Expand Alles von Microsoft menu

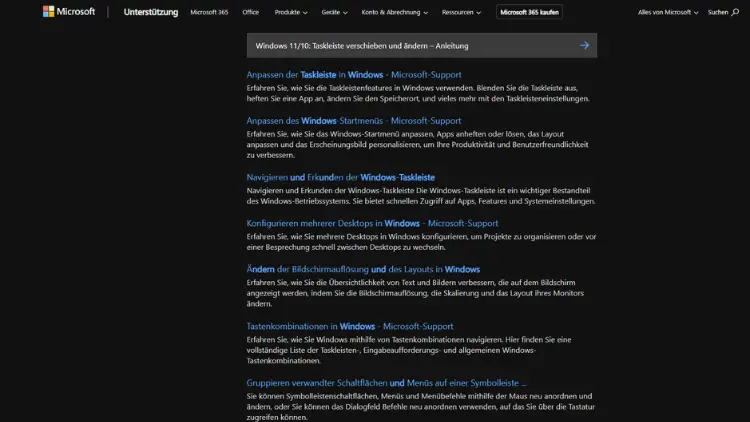(668, 12)
